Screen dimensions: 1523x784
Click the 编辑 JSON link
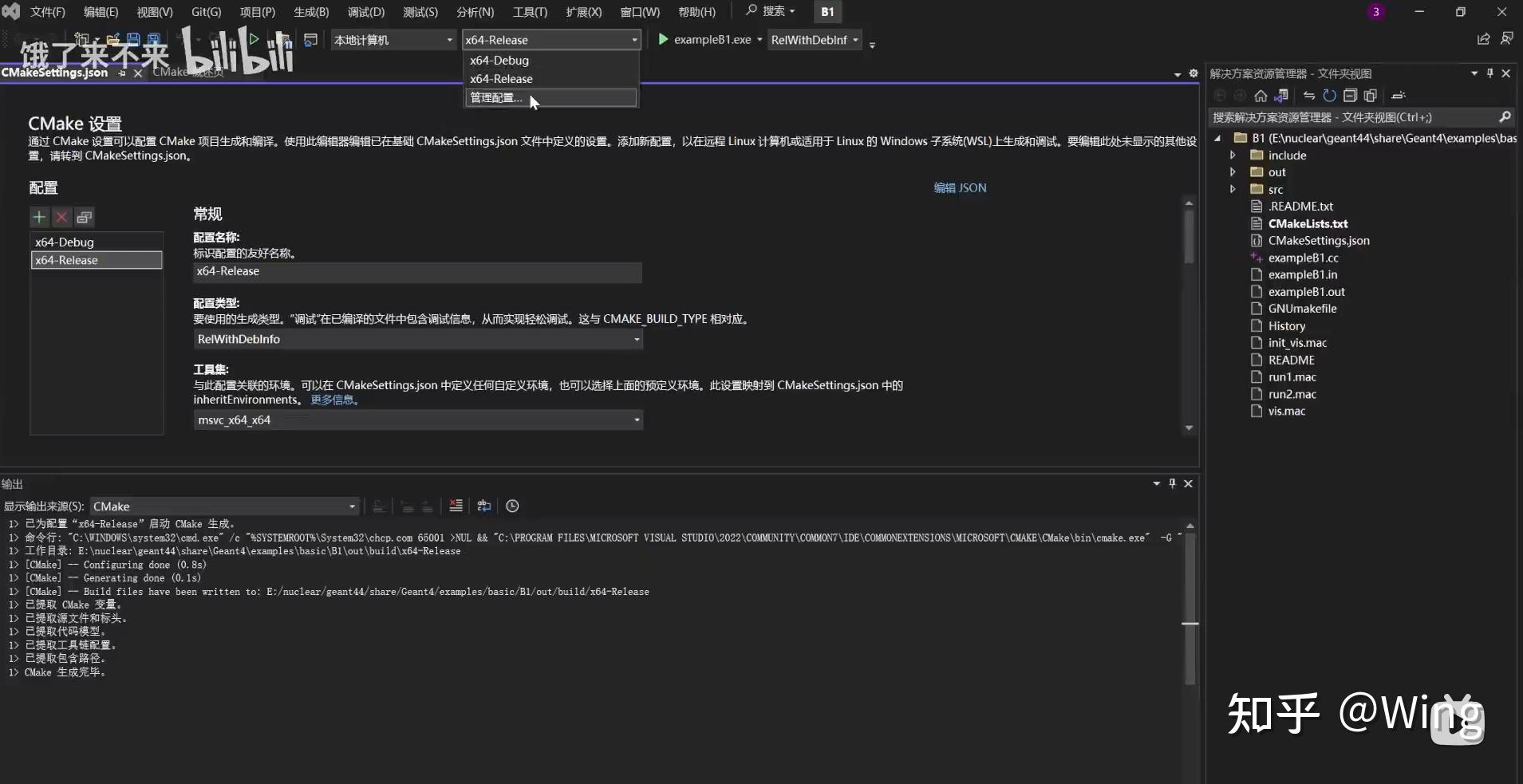(x=961, y=188)
